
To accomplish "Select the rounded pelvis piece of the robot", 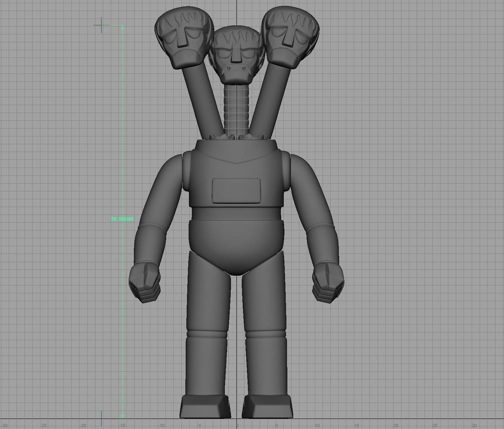I will click(236, 246).
